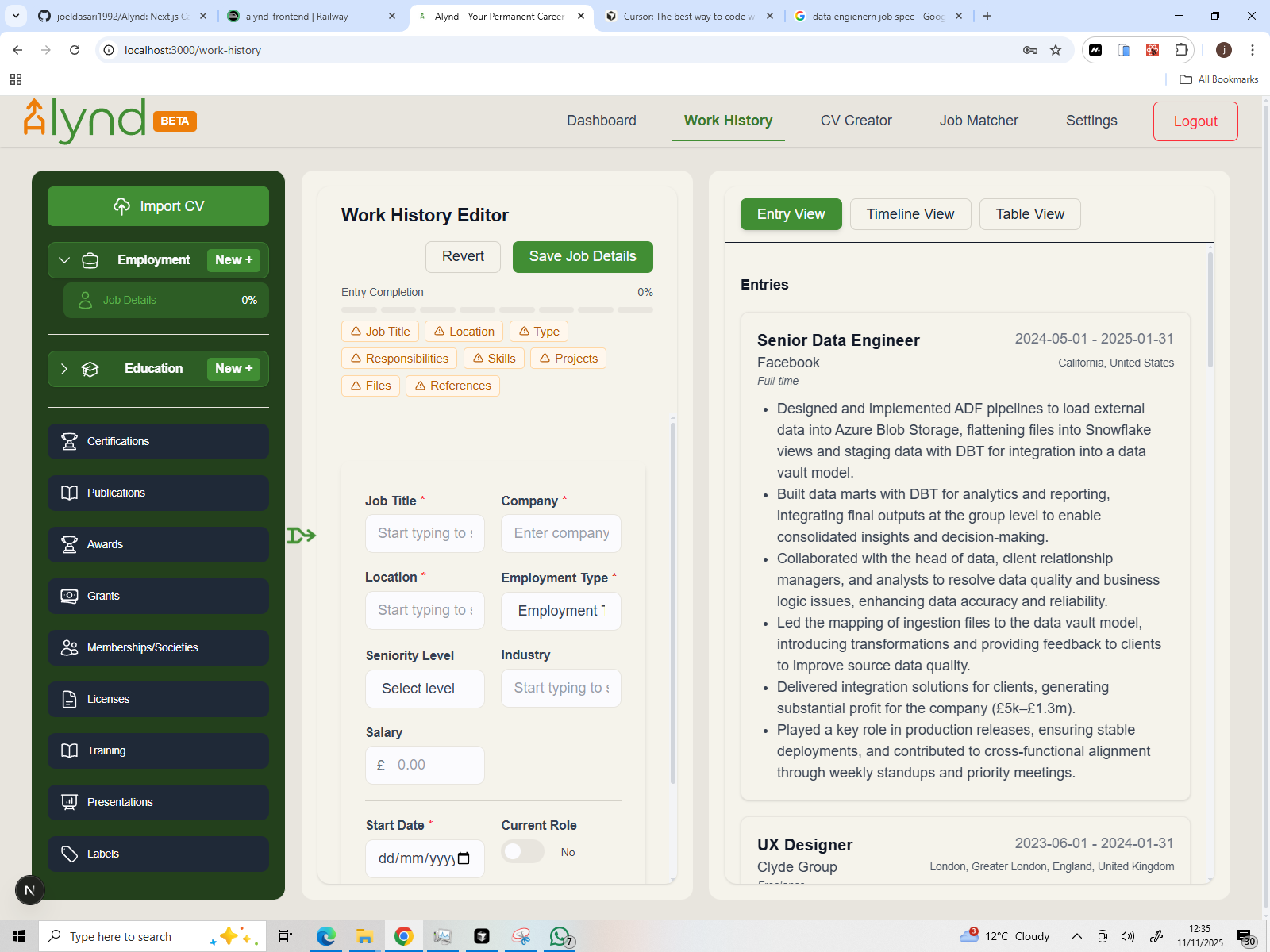Viewport: 1270px width, 952px height.
Task: Expand the Education section
Action: (x=63, y=368)
